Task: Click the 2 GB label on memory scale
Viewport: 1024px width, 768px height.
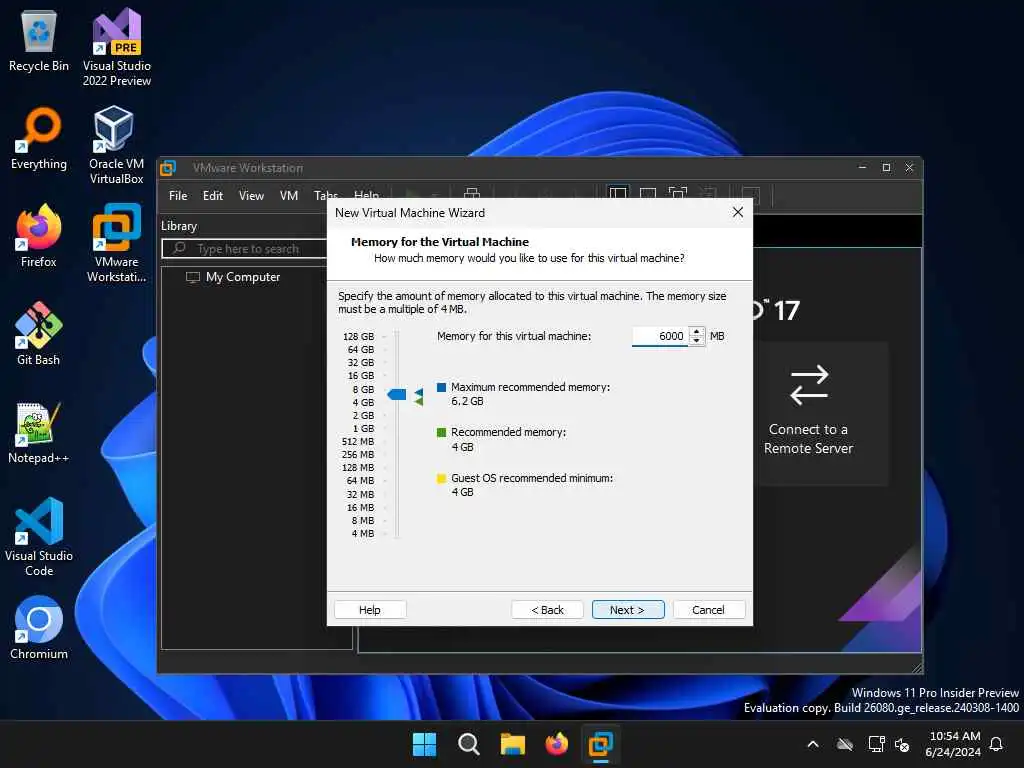Action: click(x=363, y=415)
